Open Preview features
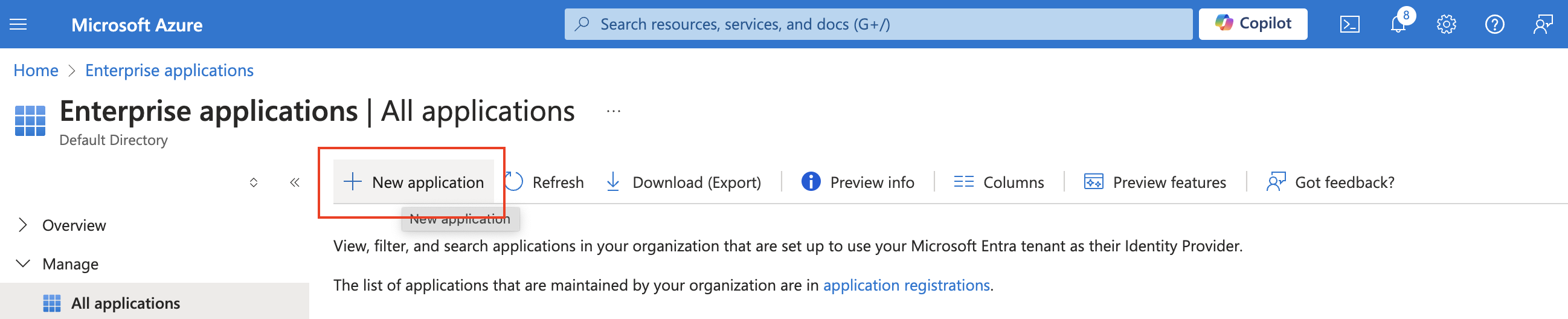This screenshot has height=319, width=1568. 1155,182
